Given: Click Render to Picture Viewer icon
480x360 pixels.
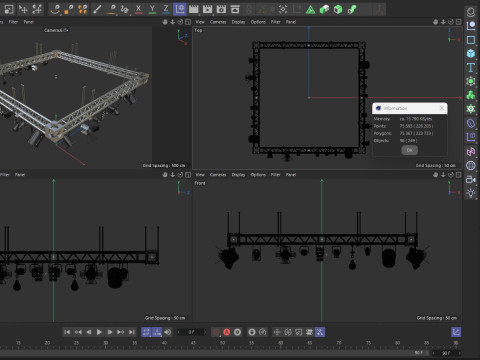Looking at the screenshot, I should point(207,9).
